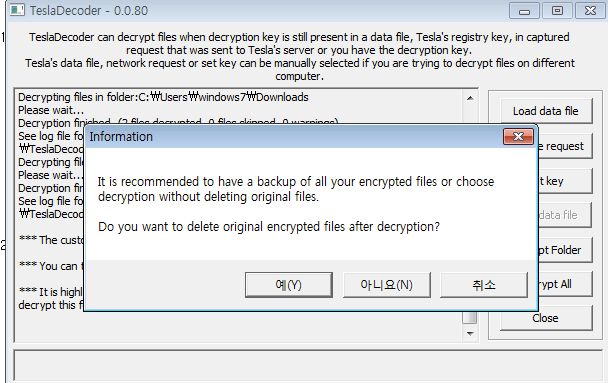Click the Decrypt Folder button edge
This screenshot has width=608, height=383.
[x=565, y=250]
